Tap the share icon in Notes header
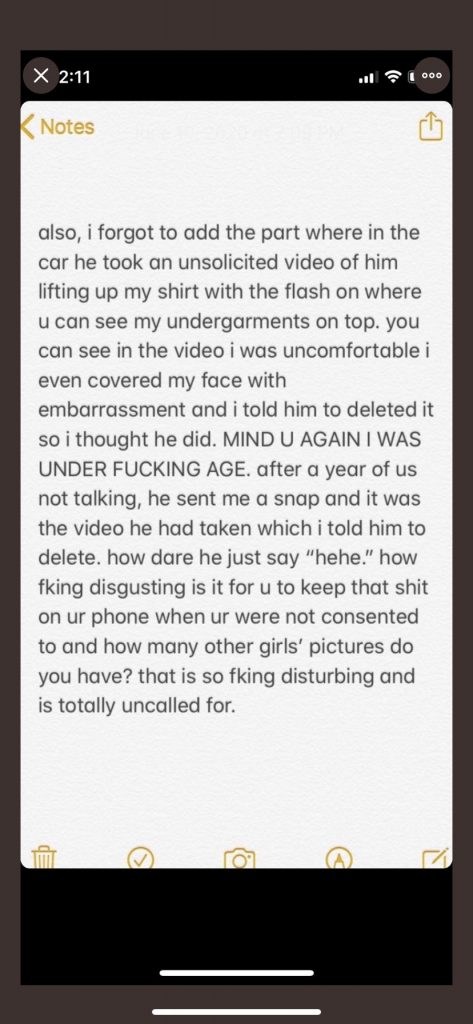The image size is (473, 1024). pyautogui.click(x=430, y=127)
